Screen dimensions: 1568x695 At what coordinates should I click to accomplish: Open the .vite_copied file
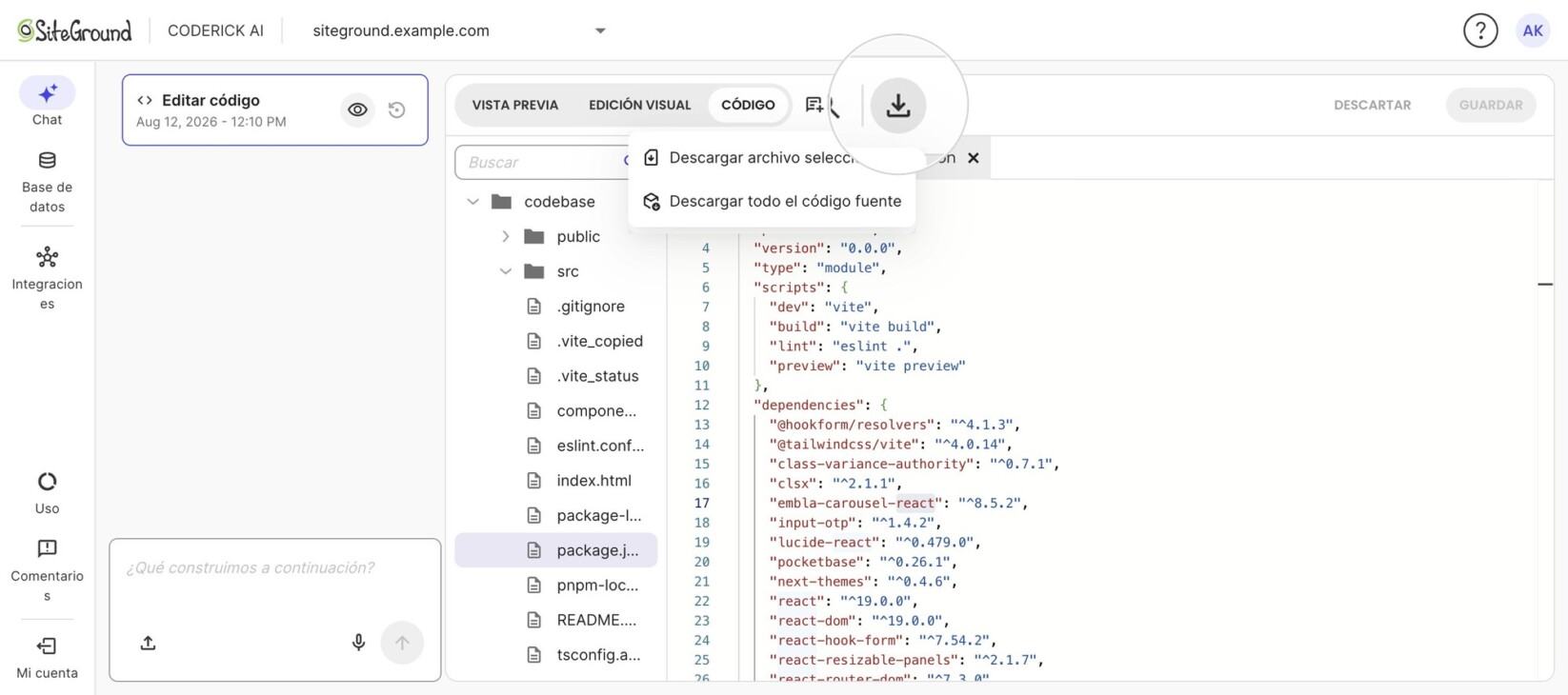point(555,341)
